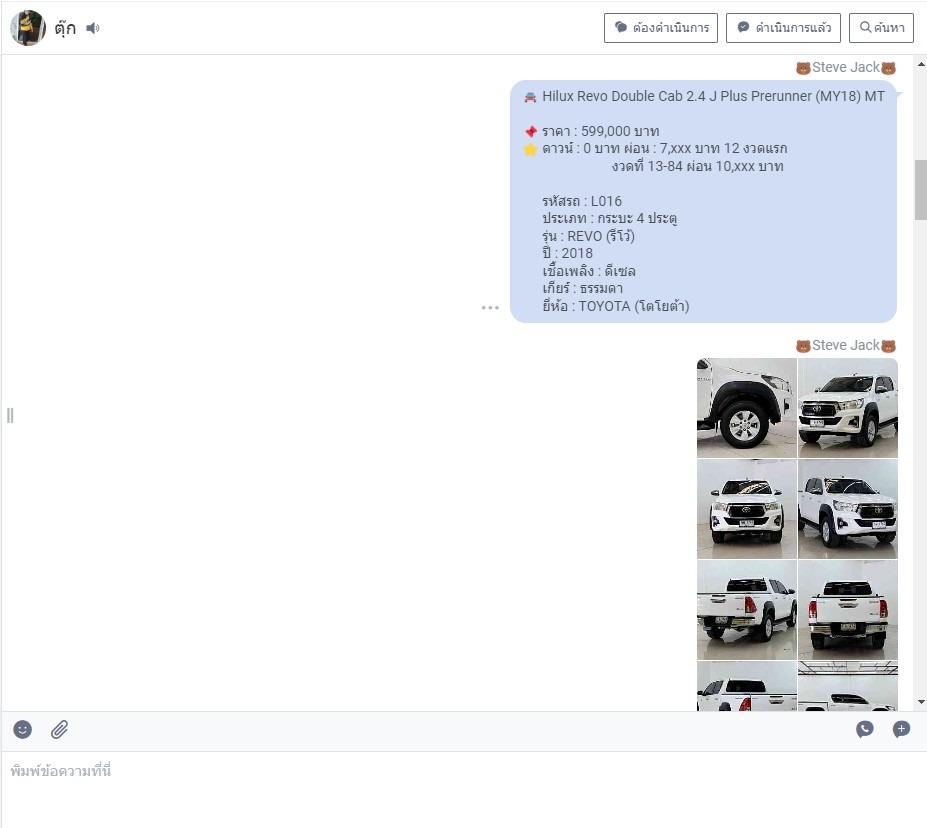Click the message input field

(x=464, y=790)
